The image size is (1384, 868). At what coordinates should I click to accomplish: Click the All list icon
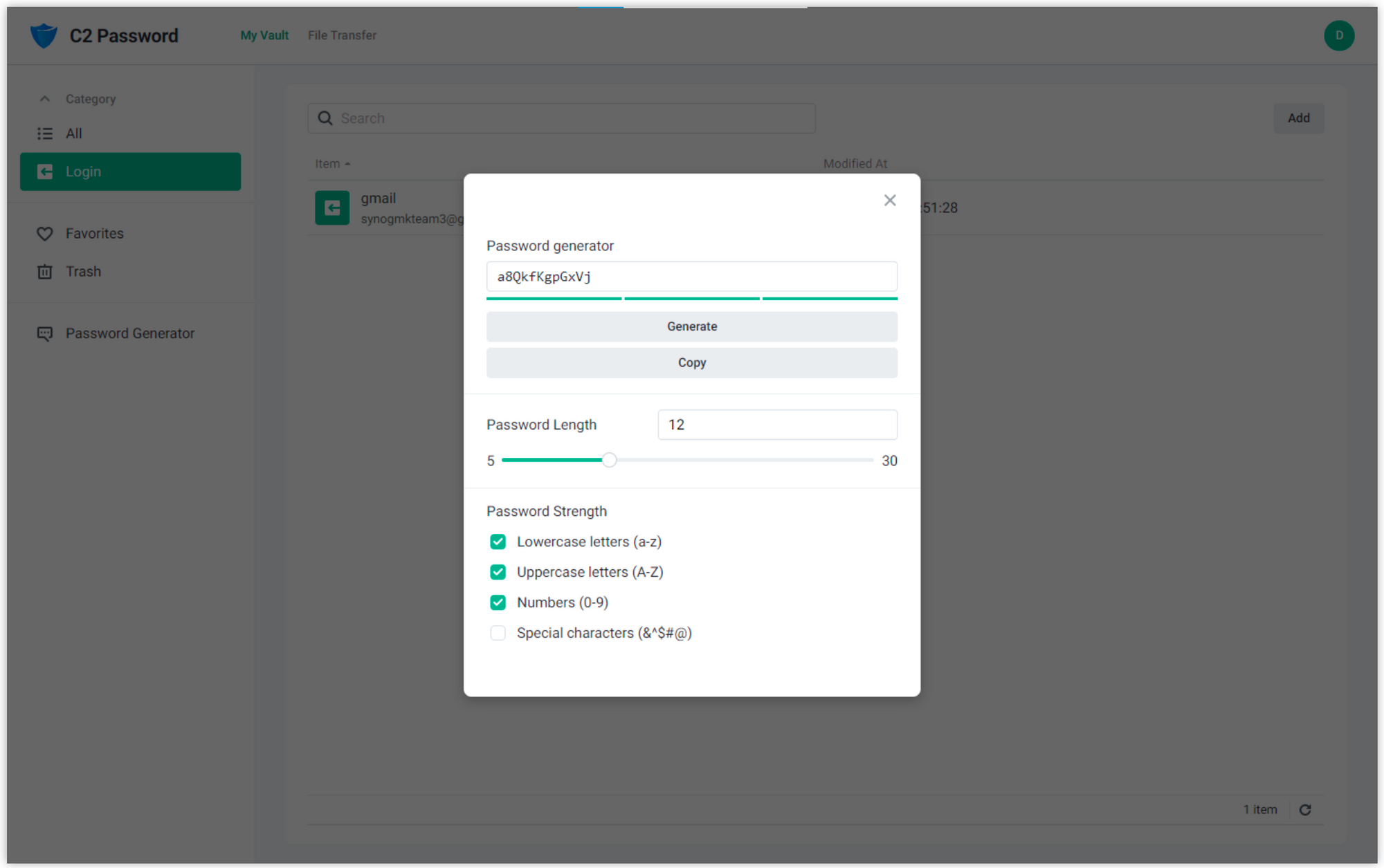tap(45, 133)
